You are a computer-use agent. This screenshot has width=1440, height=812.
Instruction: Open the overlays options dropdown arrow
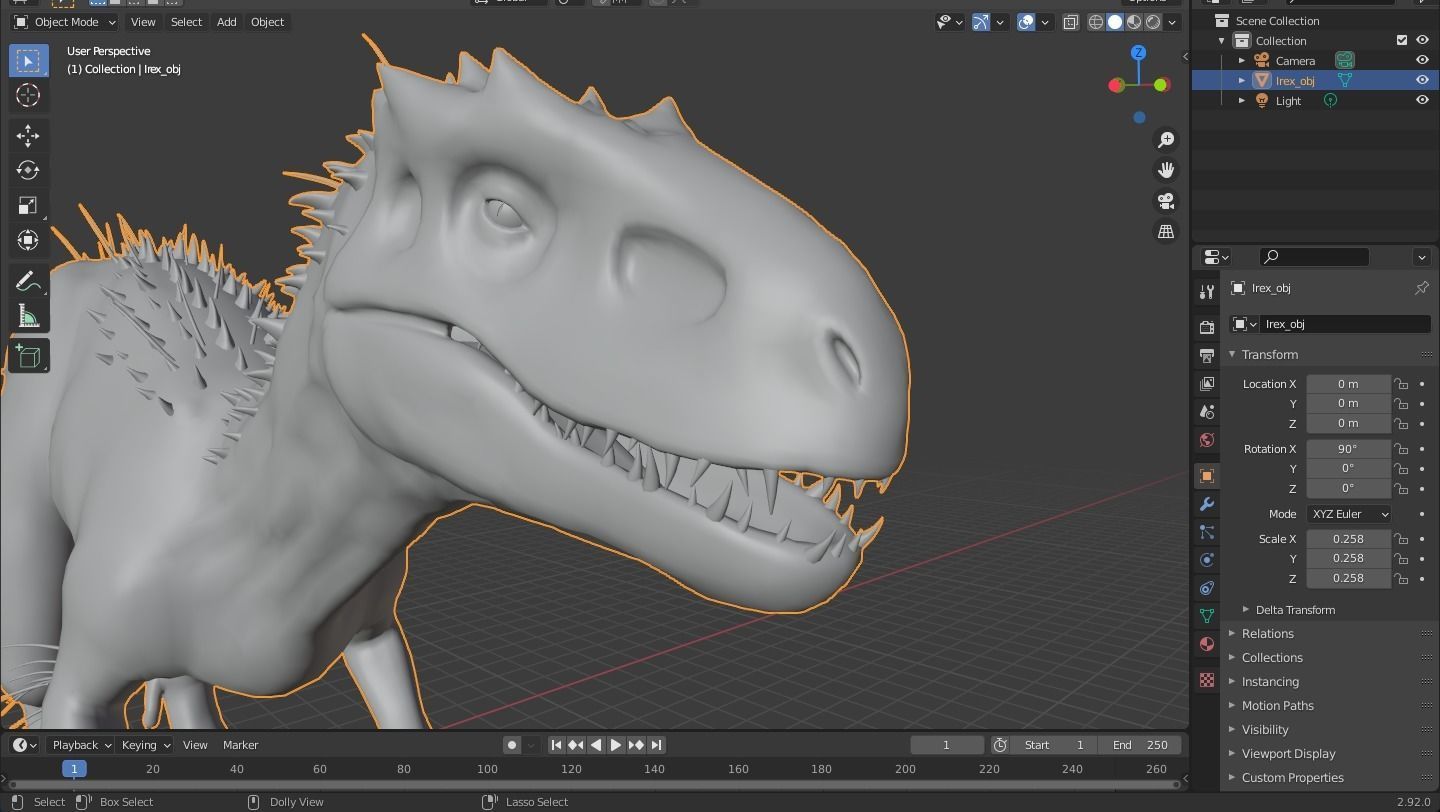[1045, 22]
